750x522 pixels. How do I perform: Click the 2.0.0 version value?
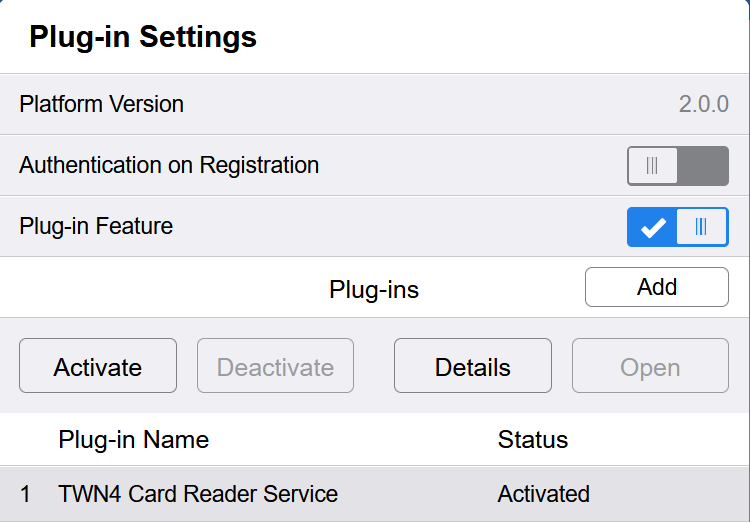(703, 104)
